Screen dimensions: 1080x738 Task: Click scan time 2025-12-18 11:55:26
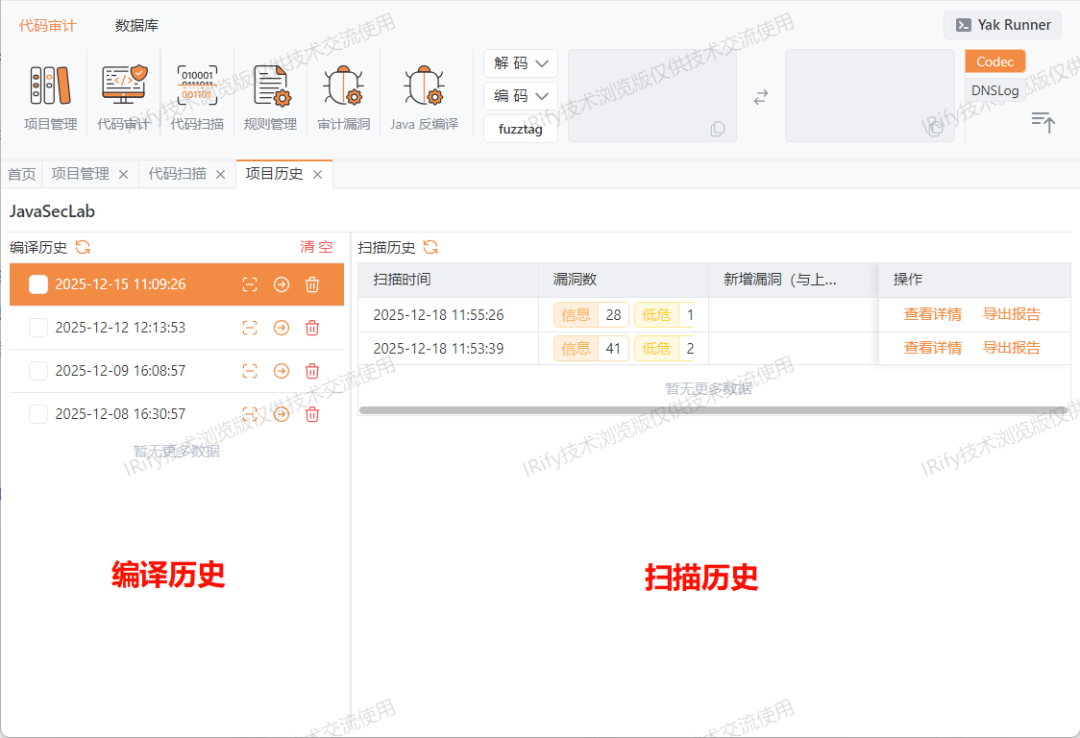tap(439, 315)
